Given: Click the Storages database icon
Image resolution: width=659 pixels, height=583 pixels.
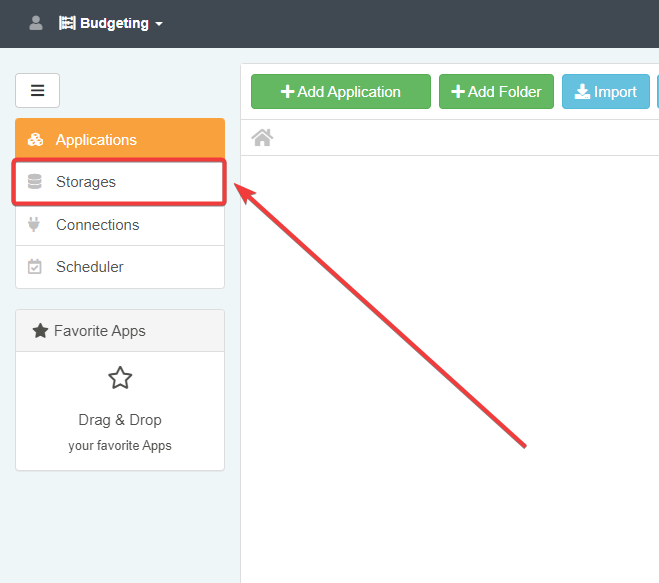Looking at the screenshot, I should pos(35,182).
